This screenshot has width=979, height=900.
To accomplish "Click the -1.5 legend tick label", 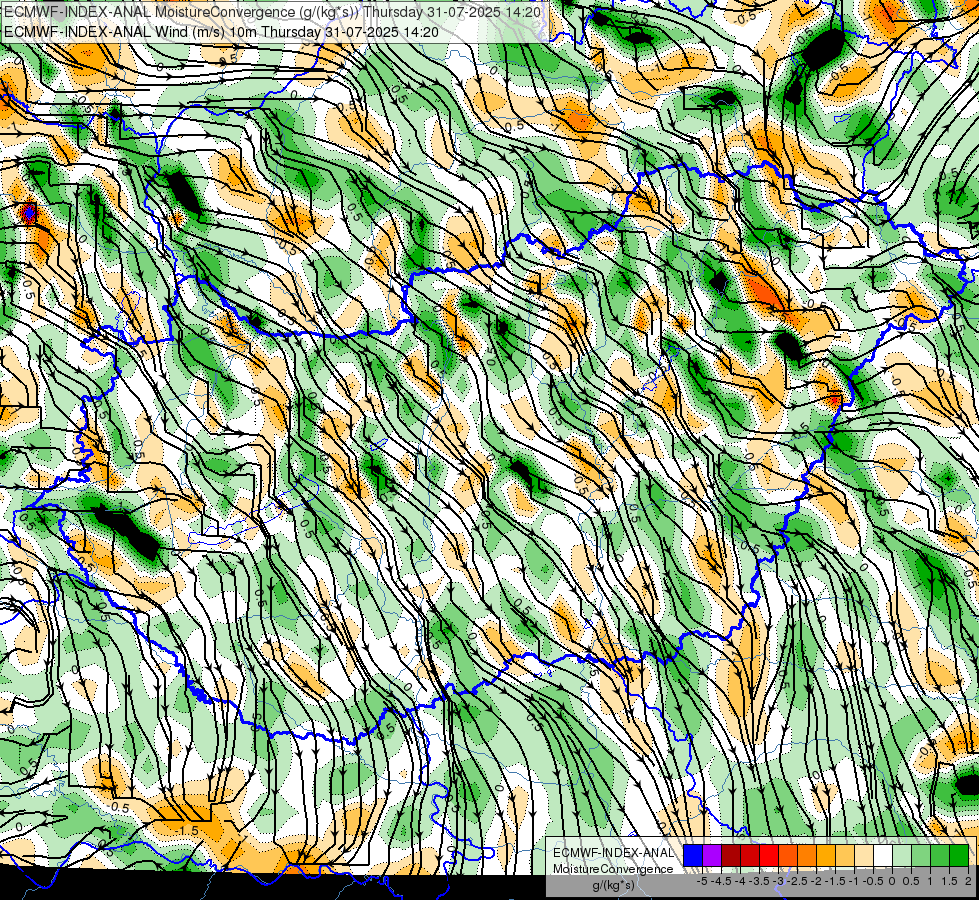I will [835, 881].
